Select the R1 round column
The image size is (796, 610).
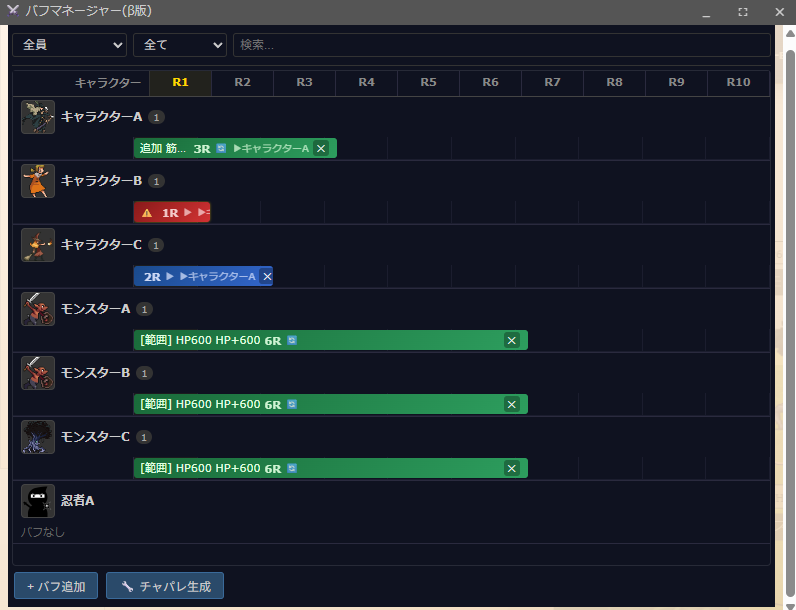point(180,83)
